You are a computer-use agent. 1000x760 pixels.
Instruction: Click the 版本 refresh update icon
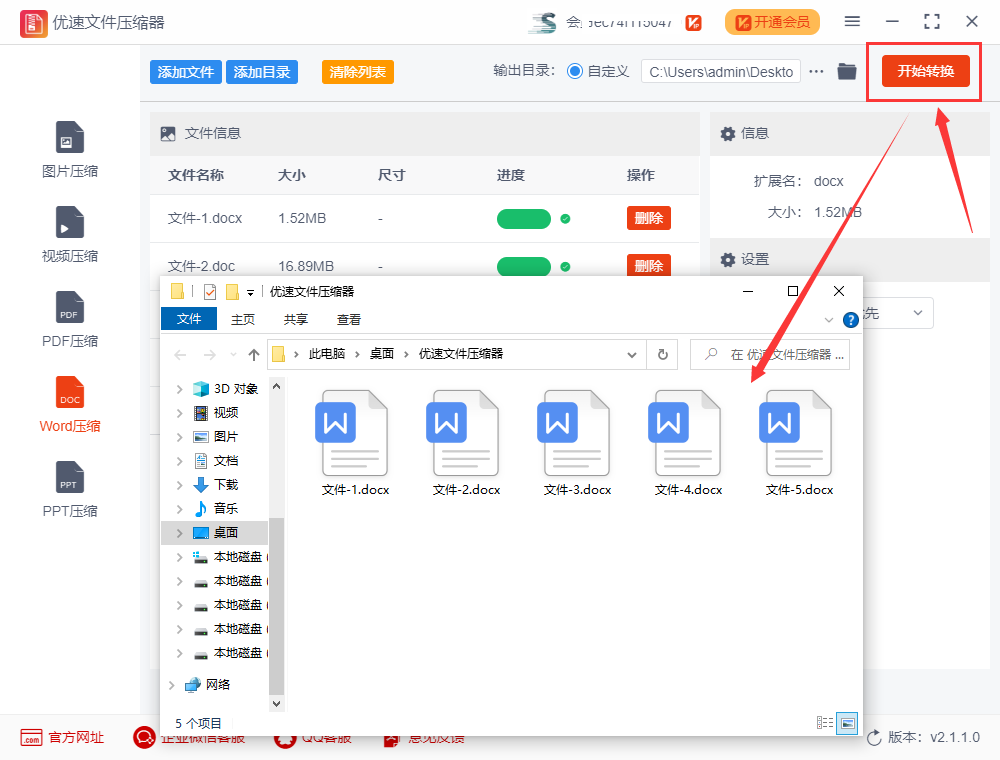874,738
